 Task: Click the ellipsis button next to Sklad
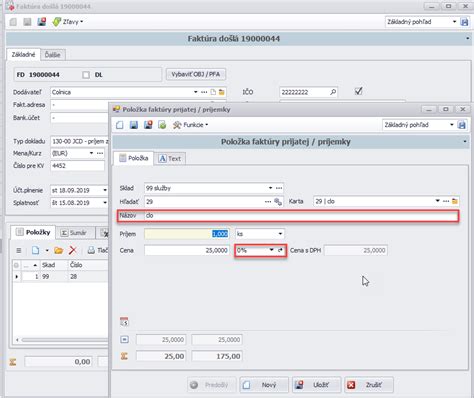(279, 188)
